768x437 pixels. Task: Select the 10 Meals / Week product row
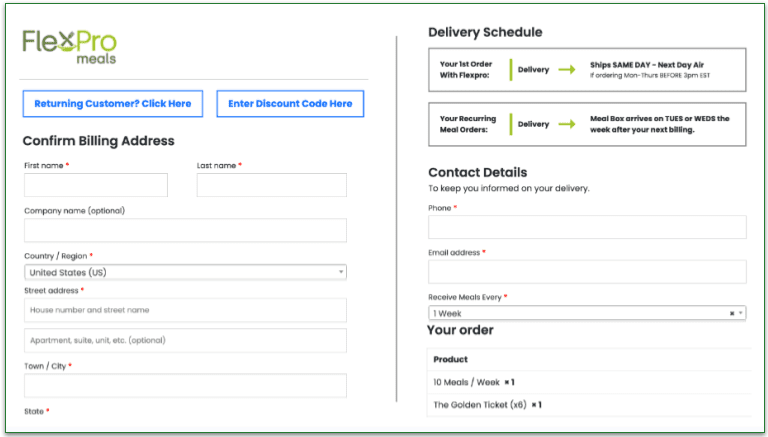pos(589,382)
